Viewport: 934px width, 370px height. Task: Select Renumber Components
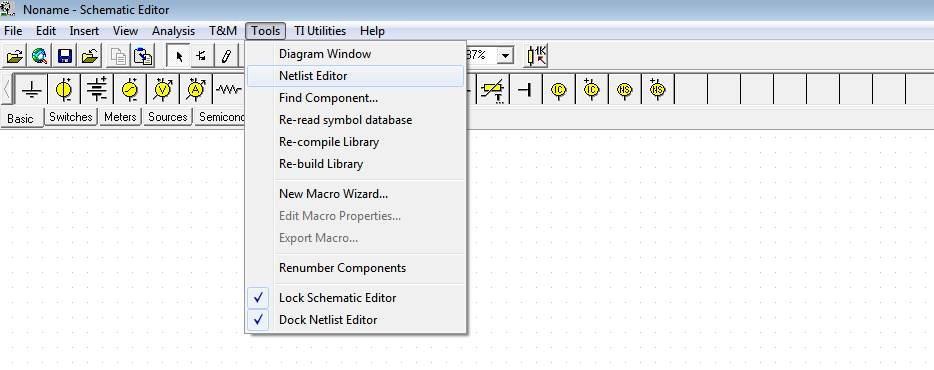coord(356,268)
